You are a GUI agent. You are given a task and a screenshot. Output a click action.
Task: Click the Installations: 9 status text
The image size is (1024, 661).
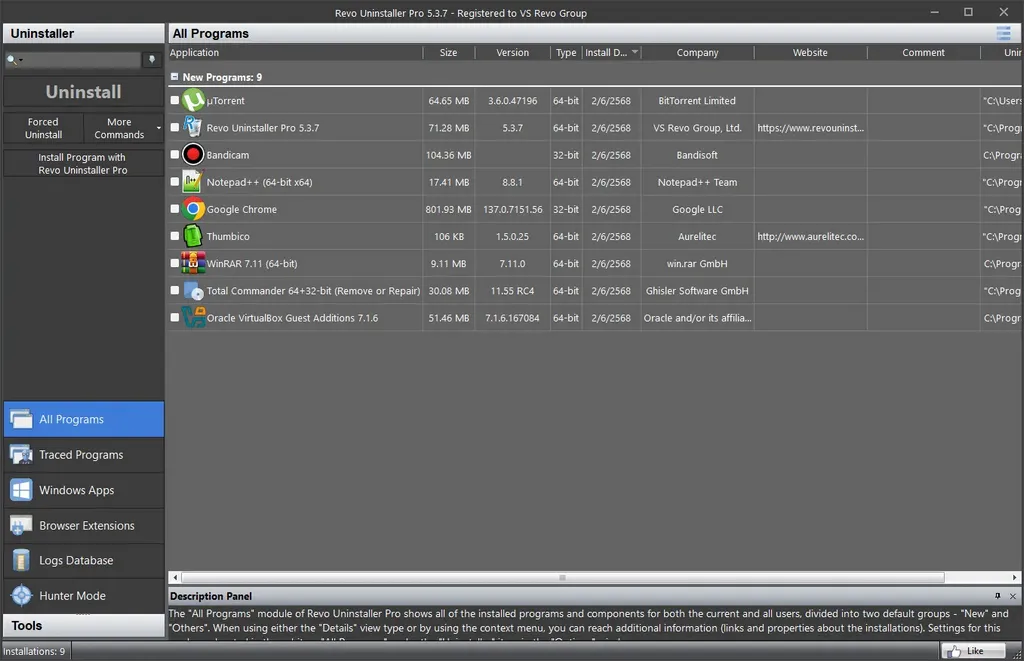click(34, 651)
